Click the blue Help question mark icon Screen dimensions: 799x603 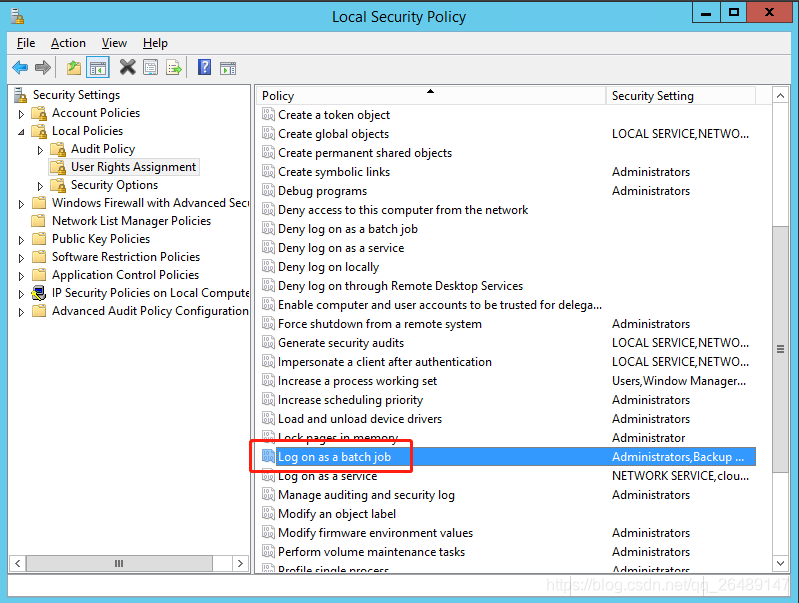tap(204, 67)
